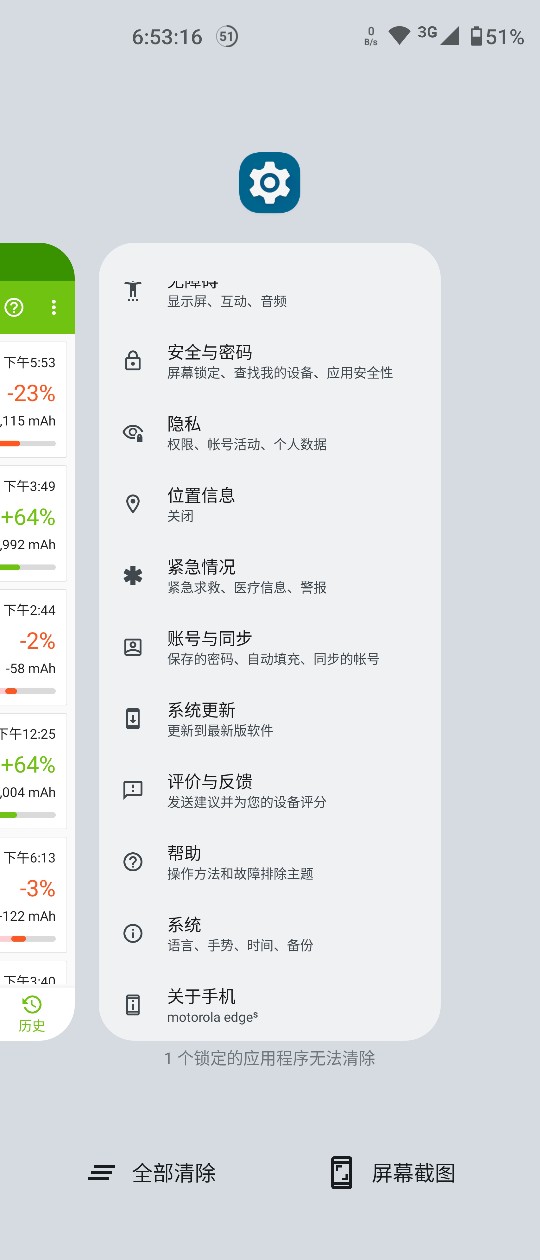
Task: Tap the 紧急情况 asterisk icon
Action: (x=133, y=576)
